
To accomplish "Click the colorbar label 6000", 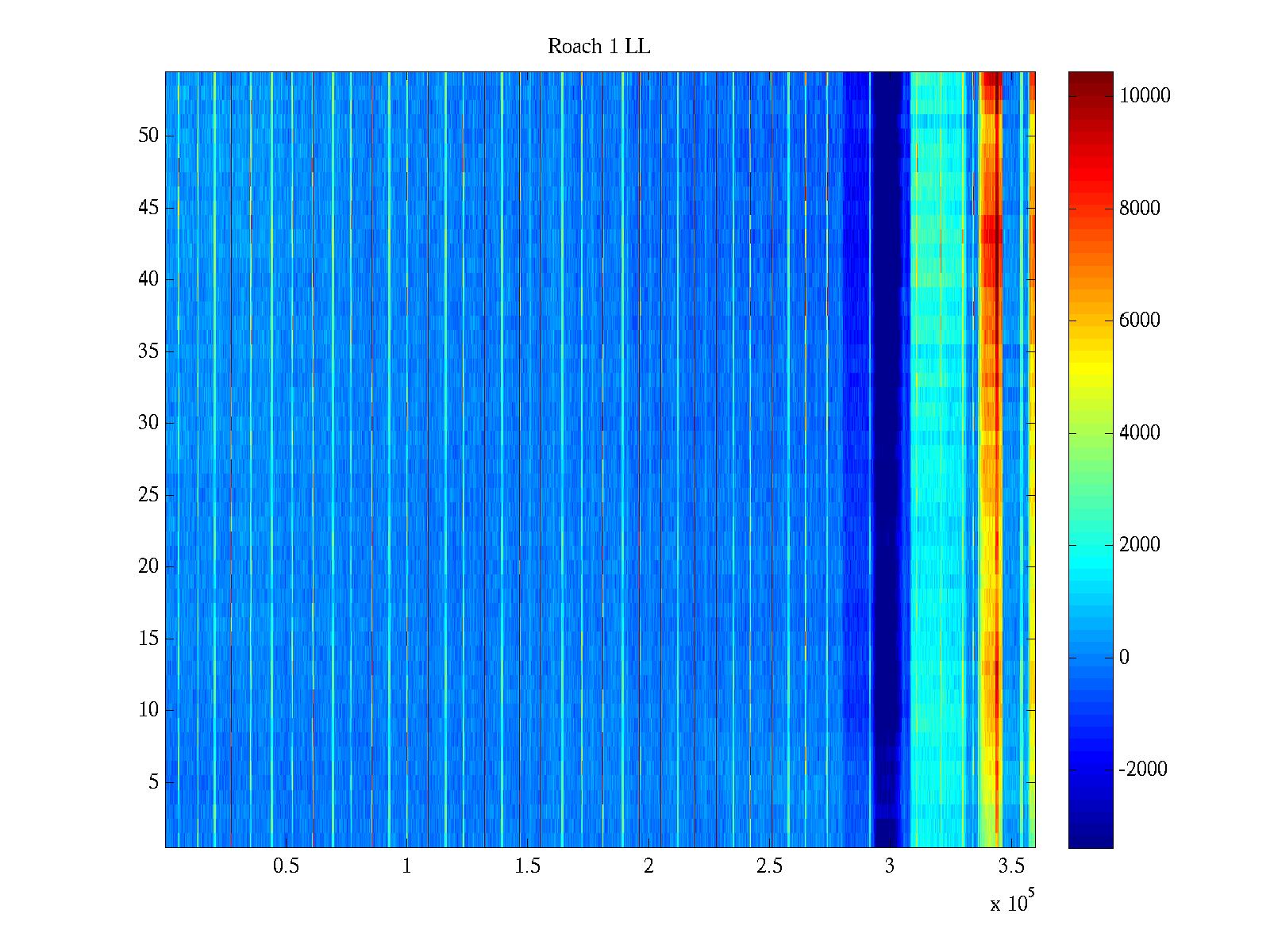I will click(x=1139, y=321).
